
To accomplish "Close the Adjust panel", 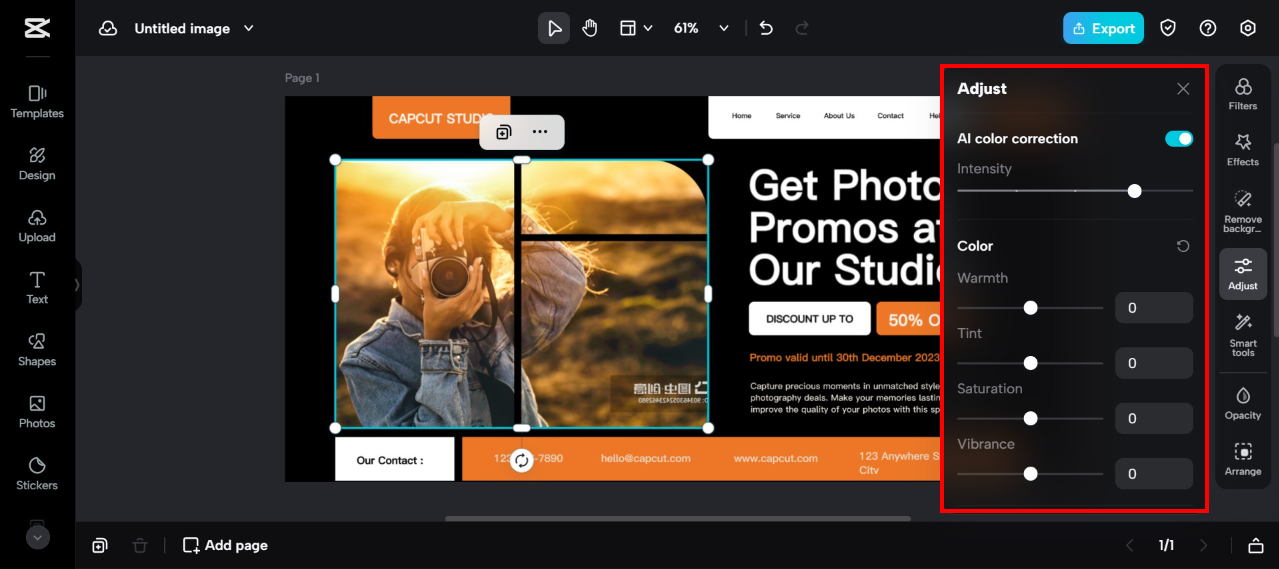I will (x=1183, y=89).
